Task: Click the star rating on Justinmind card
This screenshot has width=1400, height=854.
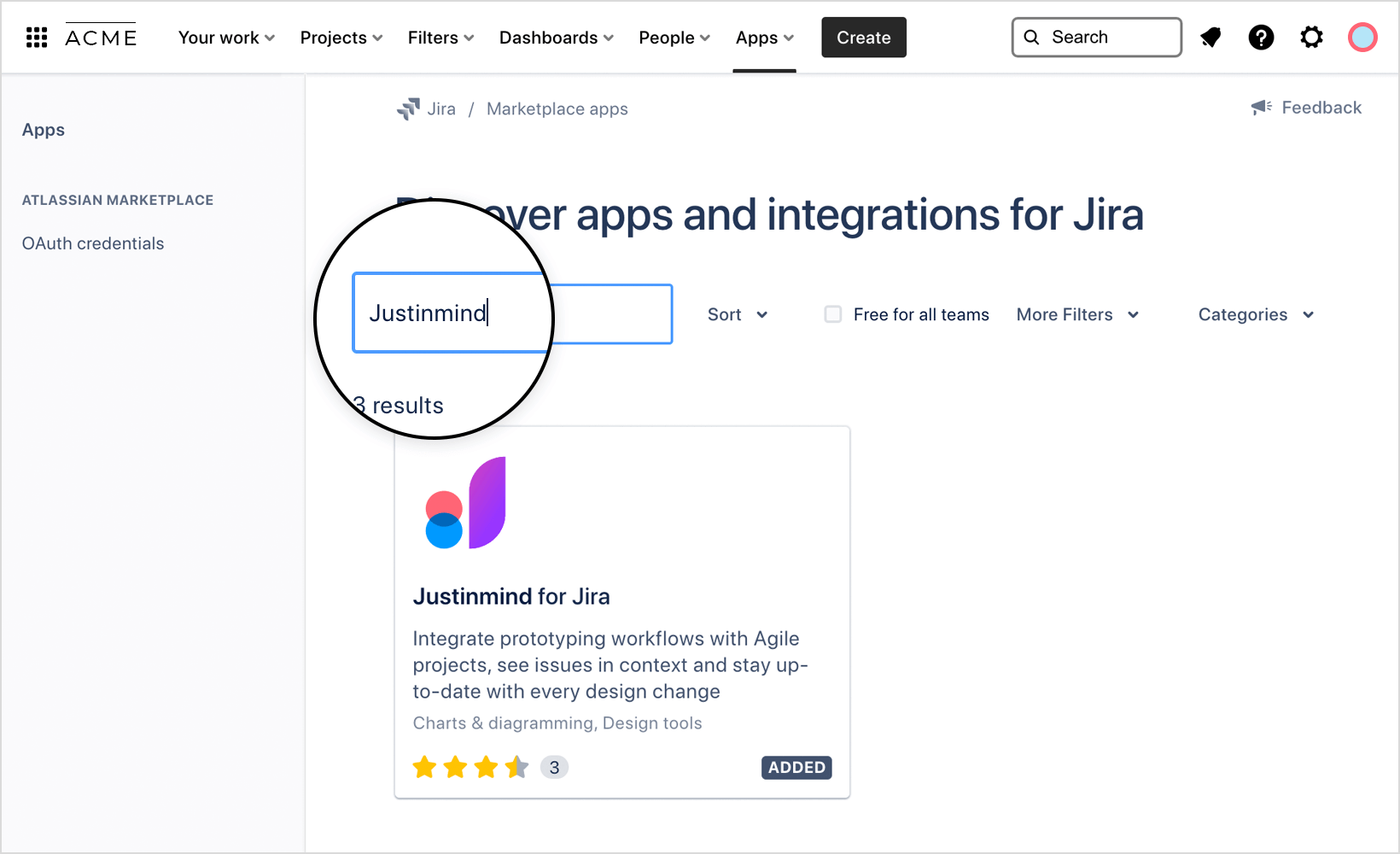Action: coord(471,767)
